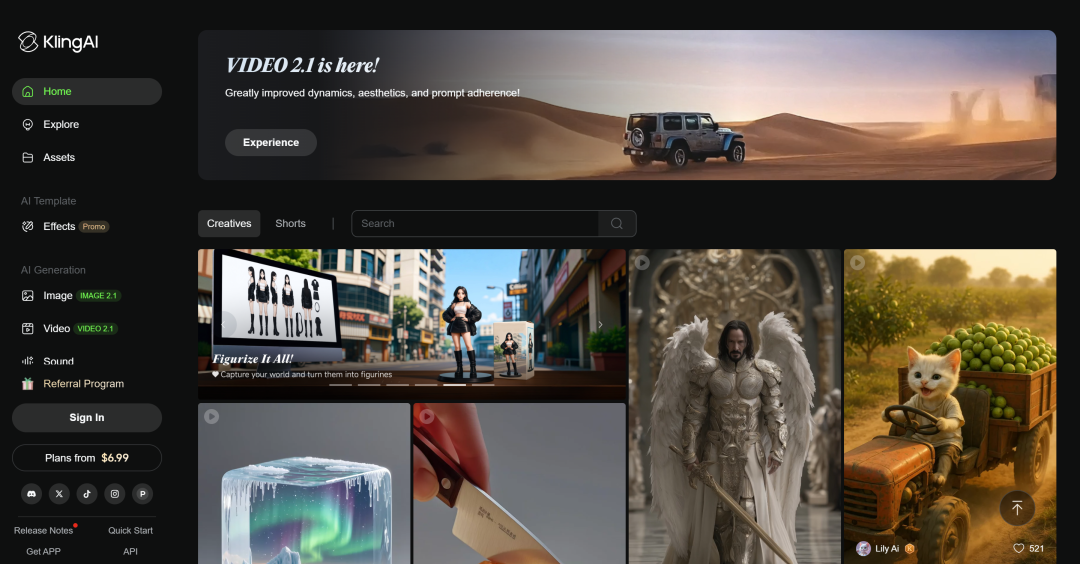Open Video generation
Screen dimensions: 1080x564
click(87, 328)
